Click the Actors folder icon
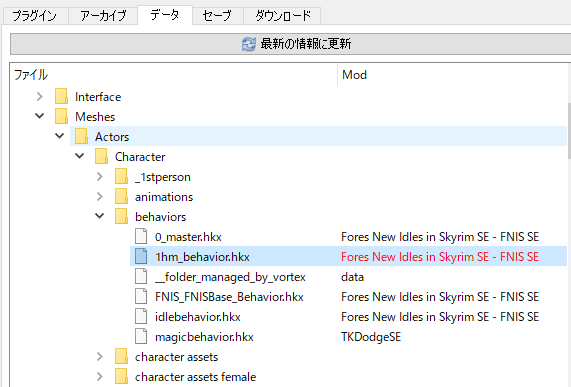Screen dimensions: 571x387 [82, 137]
